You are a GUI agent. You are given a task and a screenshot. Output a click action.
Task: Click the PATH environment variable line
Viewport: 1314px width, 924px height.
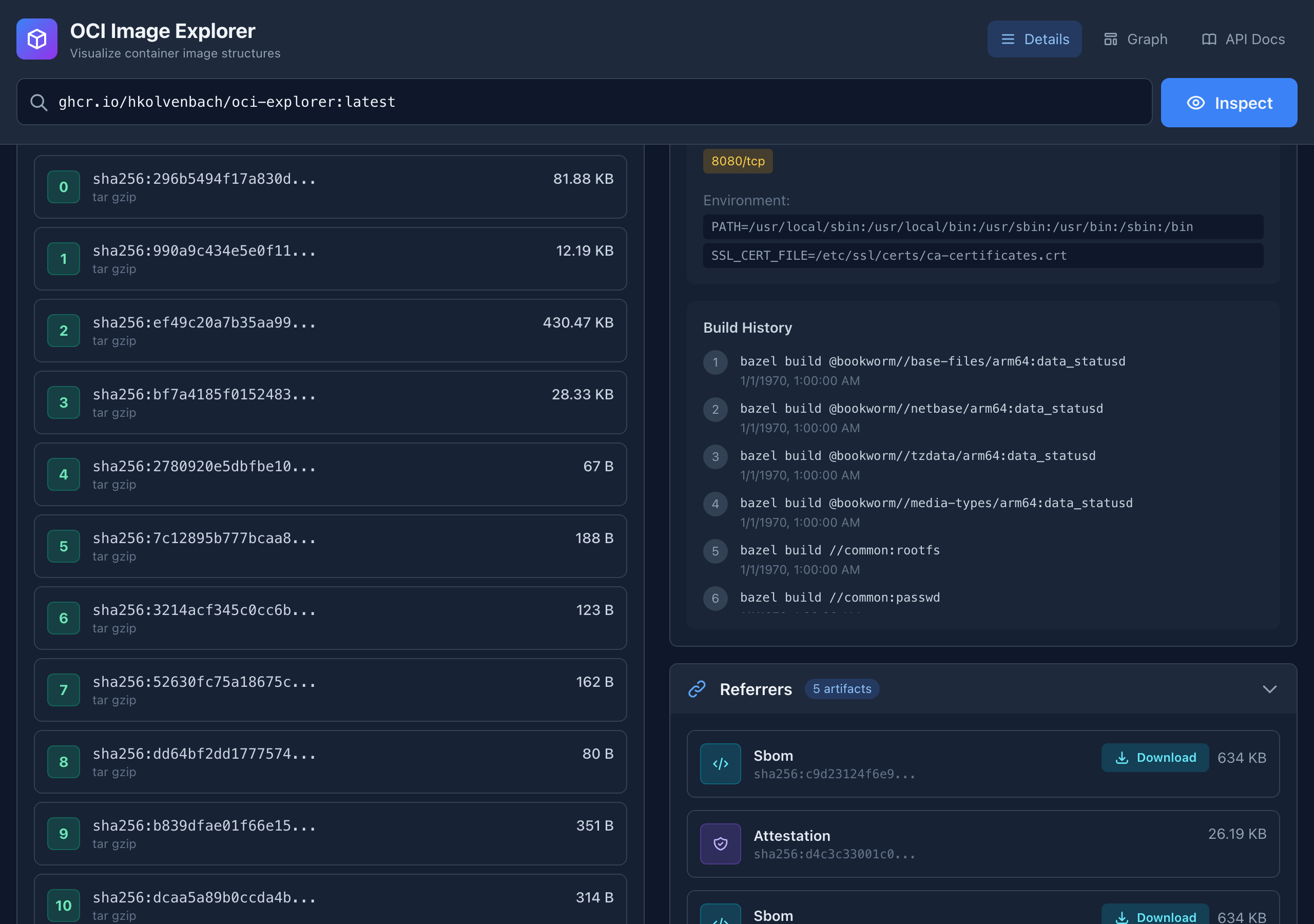click(982, 227)
